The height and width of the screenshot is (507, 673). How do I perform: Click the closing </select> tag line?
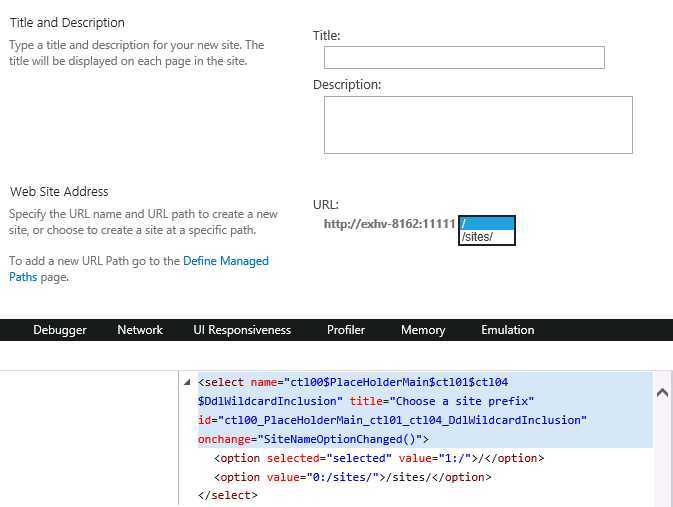(227, 495)
